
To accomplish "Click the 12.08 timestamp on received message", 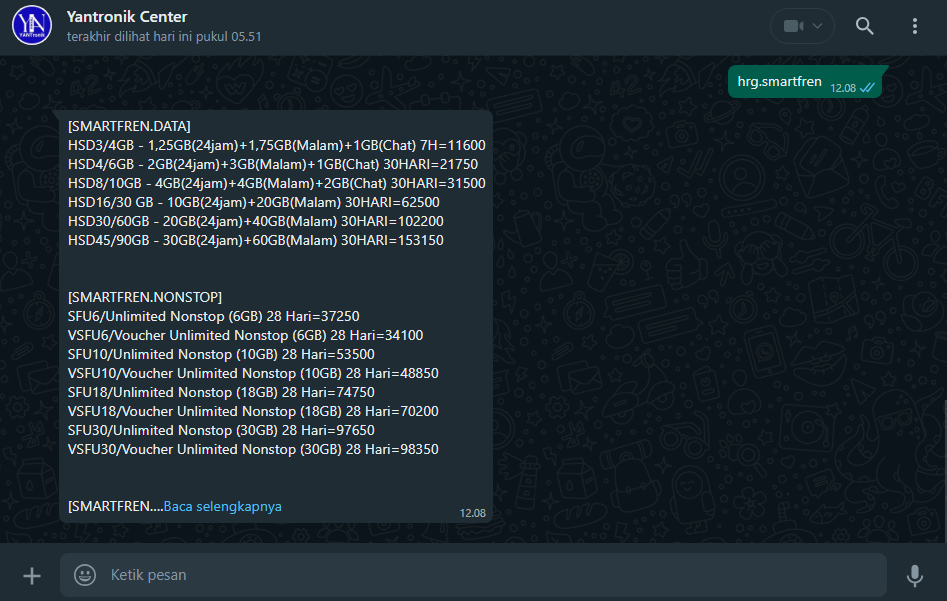I will point(472,513).
